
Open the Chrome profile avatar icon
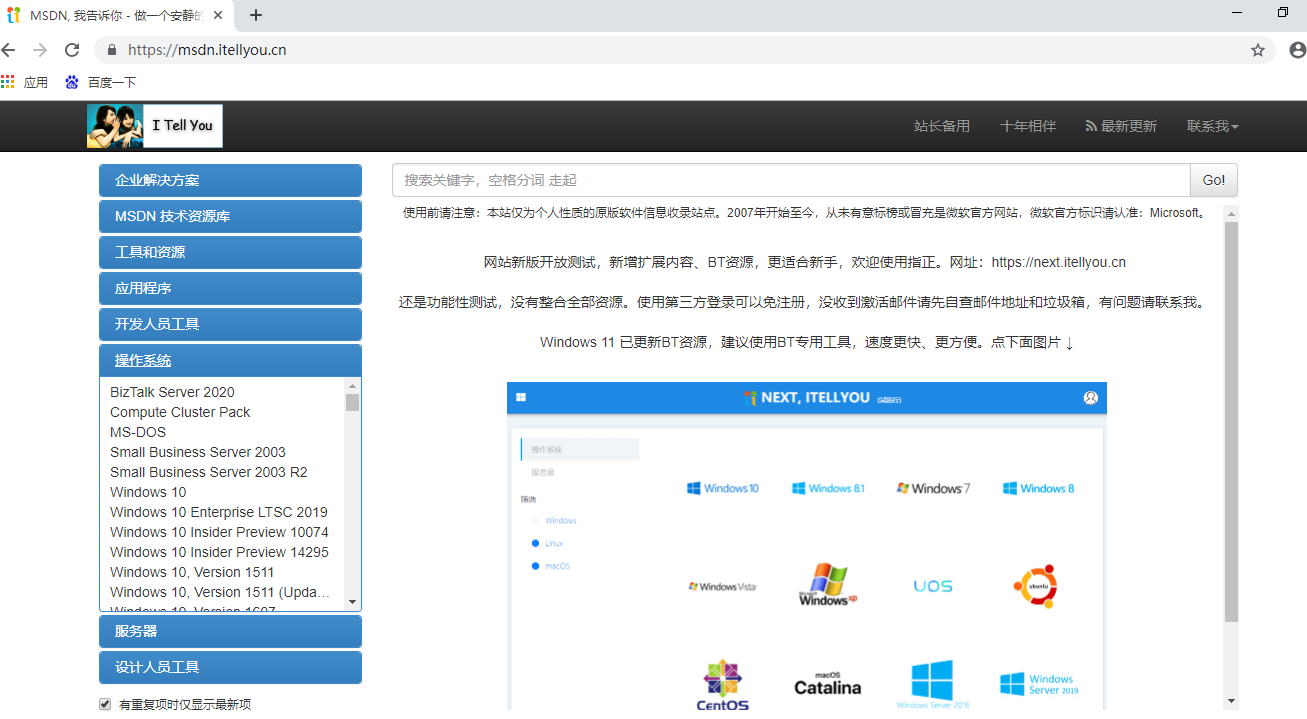point(1297,50)
